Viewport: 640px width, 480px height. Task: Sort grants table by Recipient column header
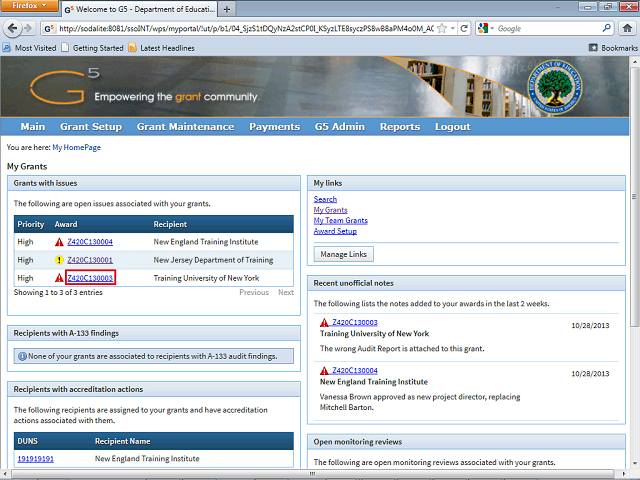[170, 224]
